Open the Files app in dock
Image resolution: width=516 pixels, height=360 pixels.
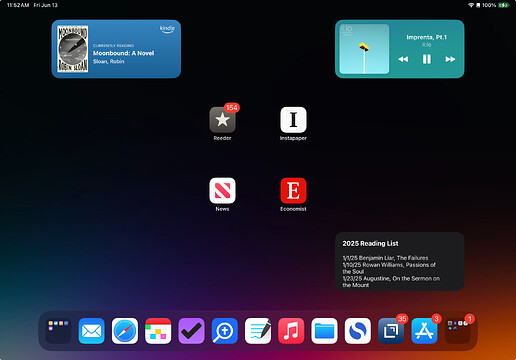coord(324,331)
